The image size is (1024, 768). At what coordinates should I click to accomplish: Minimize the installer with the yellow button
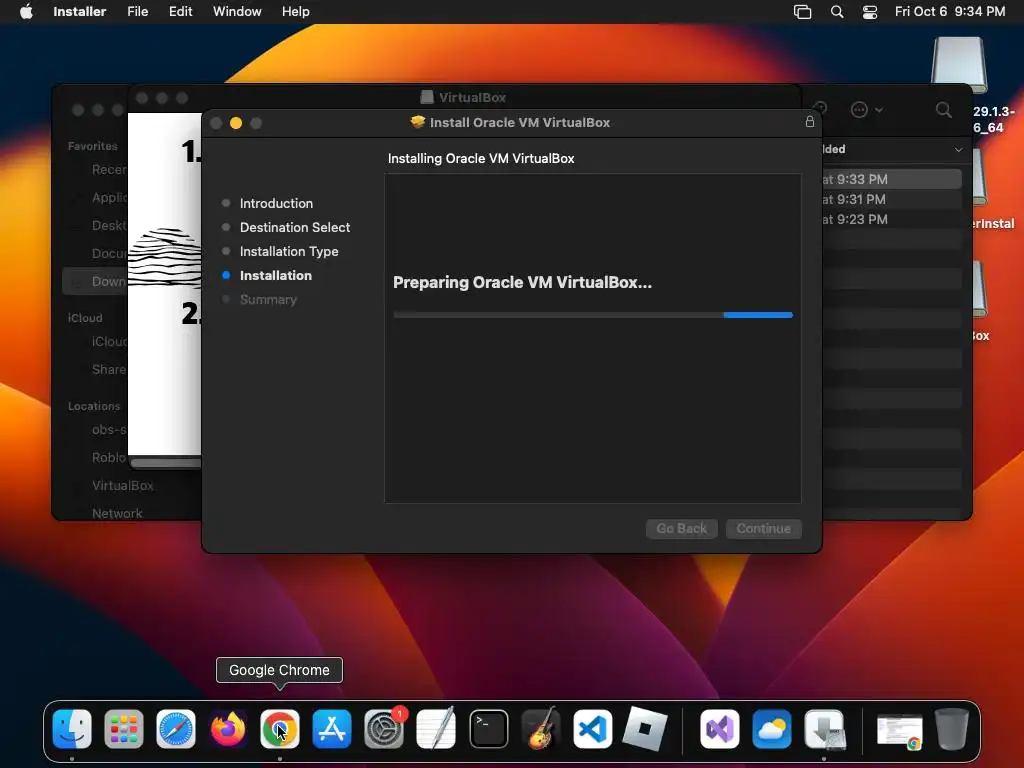[236, 123]
